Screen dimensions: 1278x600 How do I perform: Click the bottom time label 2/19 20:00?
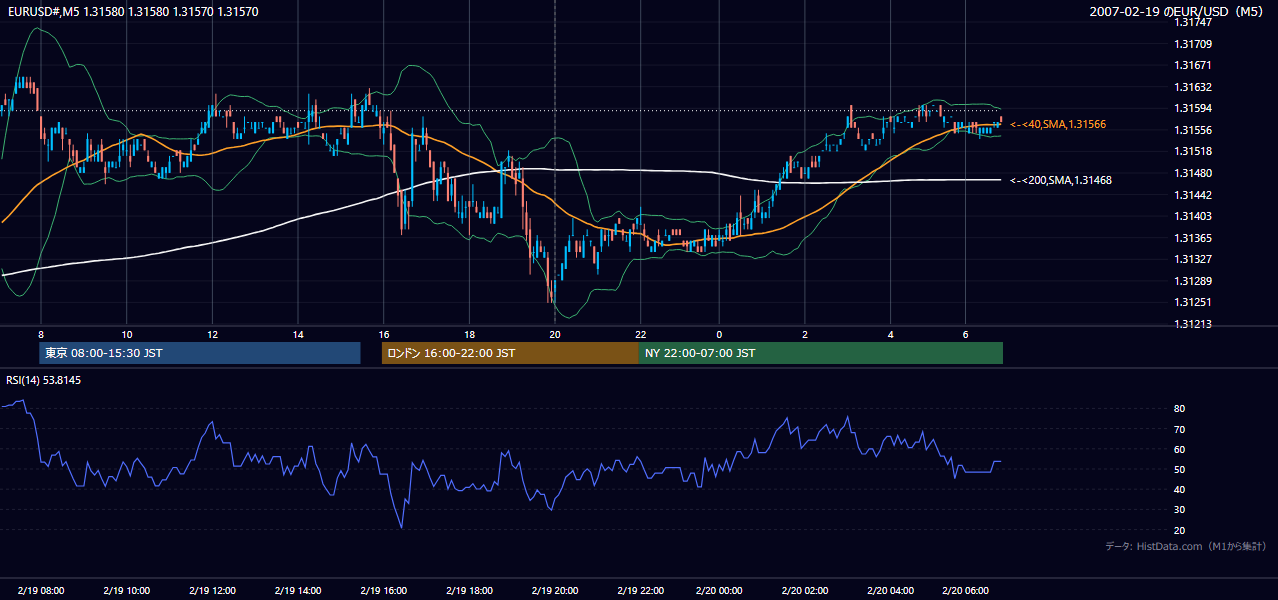click(x=555, y=591)
